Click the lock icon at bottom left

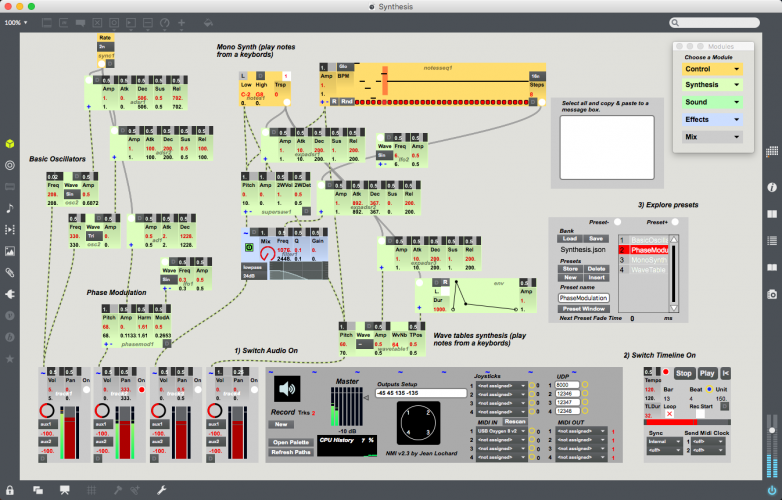point(9,490)
